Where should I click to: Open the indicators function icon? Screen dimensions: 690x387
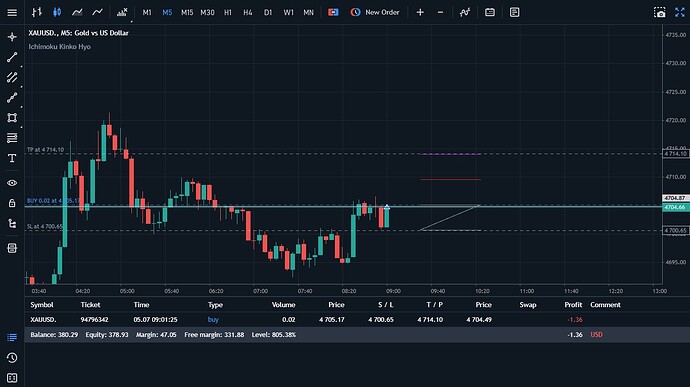coord(465,12)
